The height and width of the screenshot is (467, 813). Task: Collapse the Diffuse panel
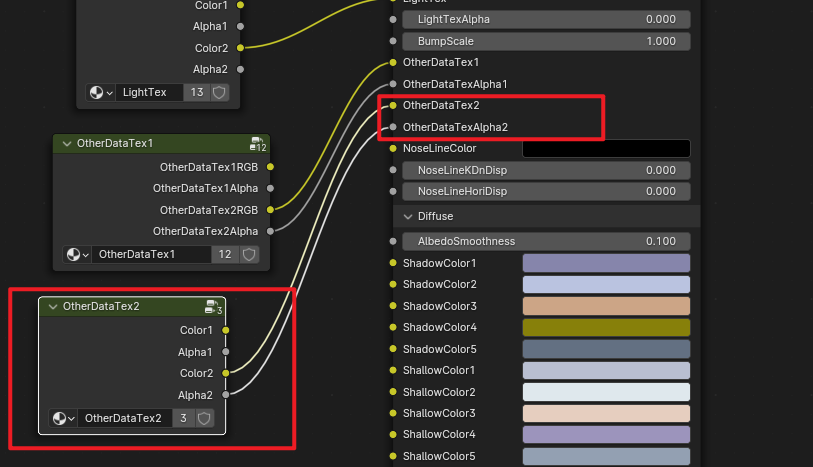coord(408,216)
